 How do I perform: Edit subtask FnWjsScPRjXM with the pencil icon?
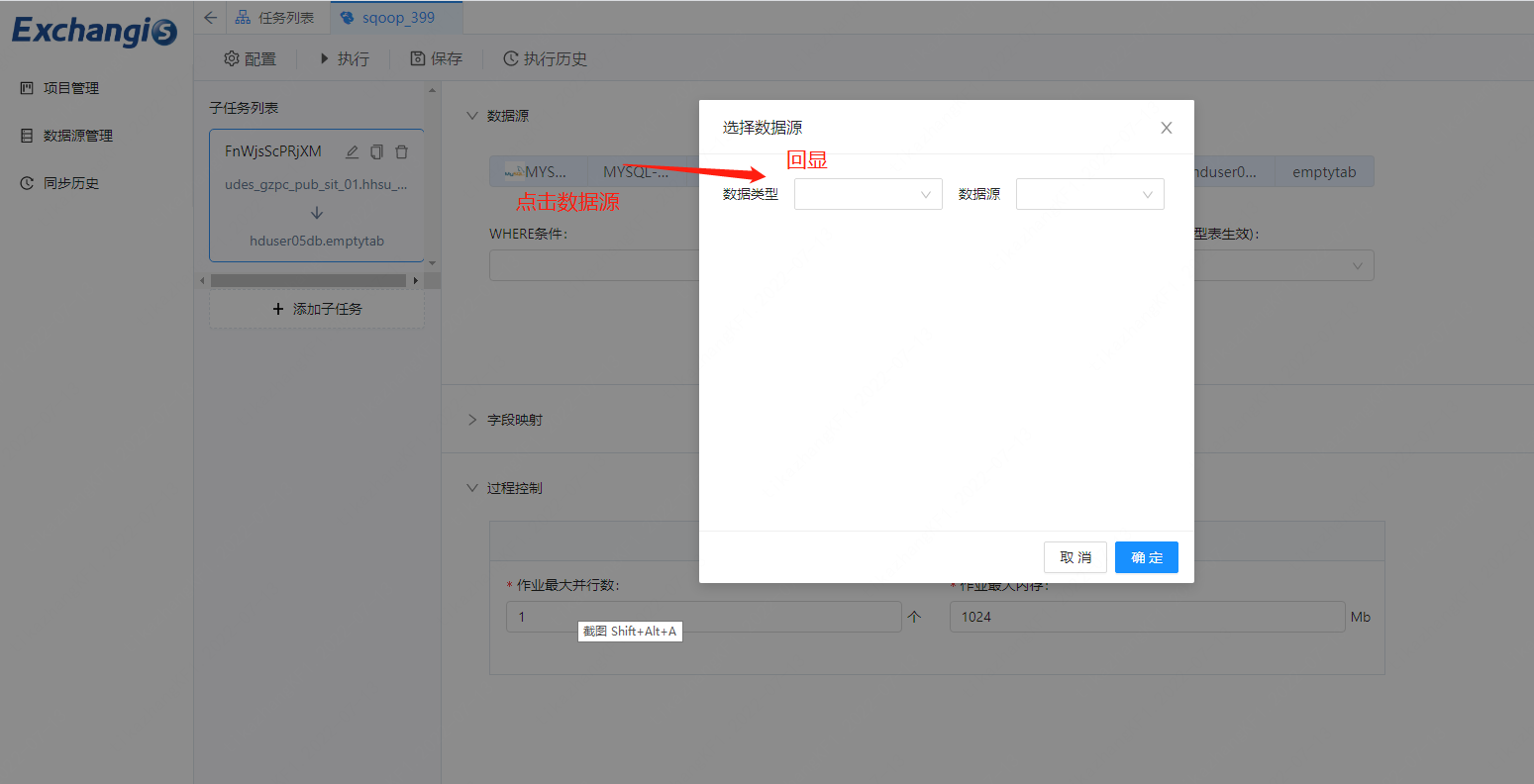pos(353,151)
